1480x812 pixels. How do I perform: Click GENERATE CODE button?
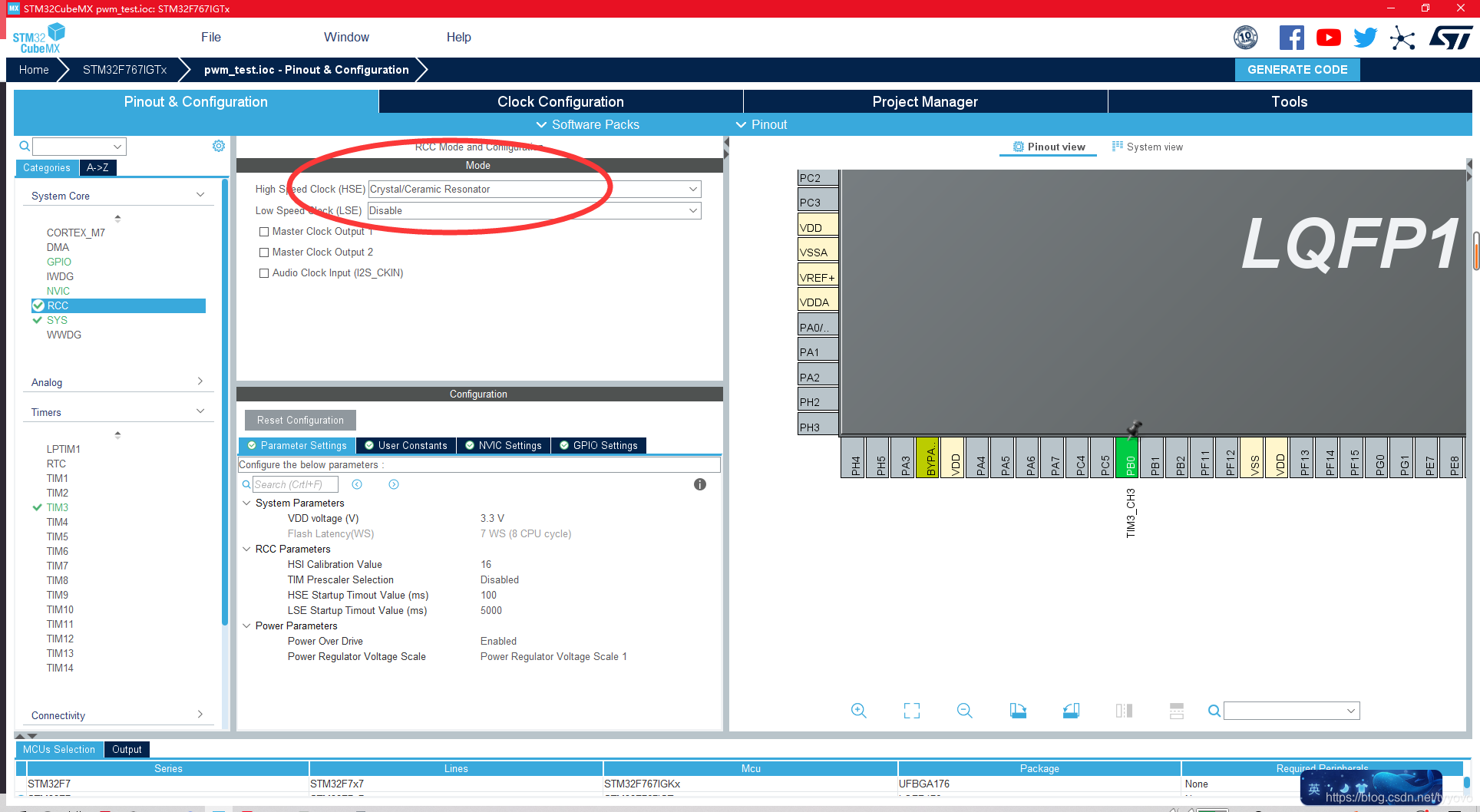click(x=1297, y=69)
